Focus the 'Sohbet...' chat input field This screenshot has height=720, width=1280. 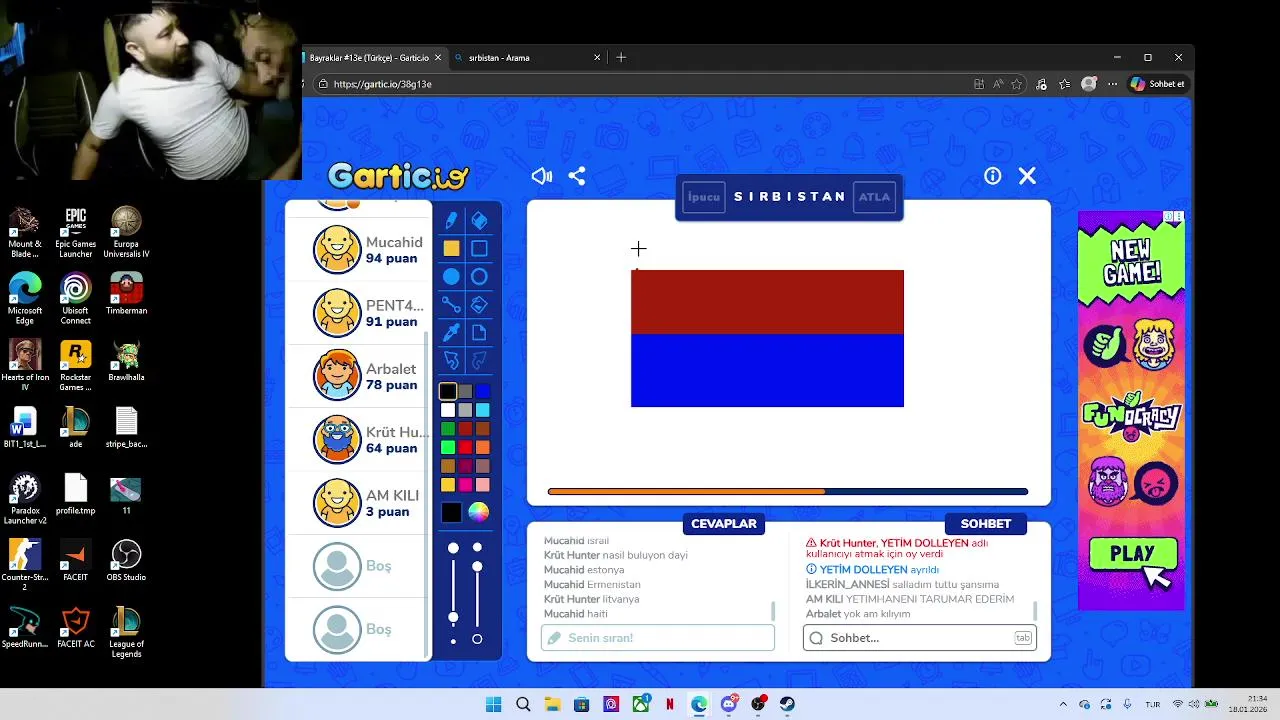tap(920, 638)
